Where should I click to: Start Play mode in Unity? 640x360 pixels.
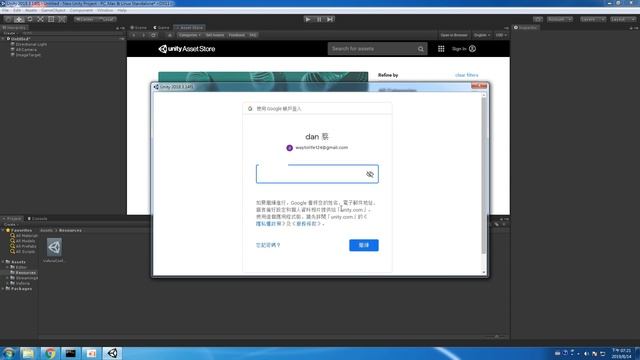[x=308, y=19]
